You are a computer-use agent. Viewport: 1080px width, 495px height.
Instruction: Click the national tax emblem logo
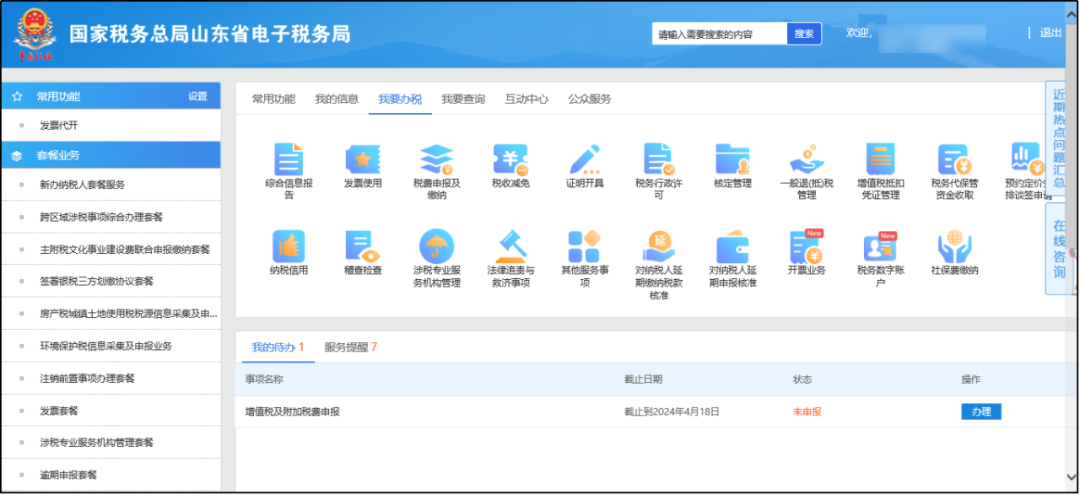tap(34, 34)
